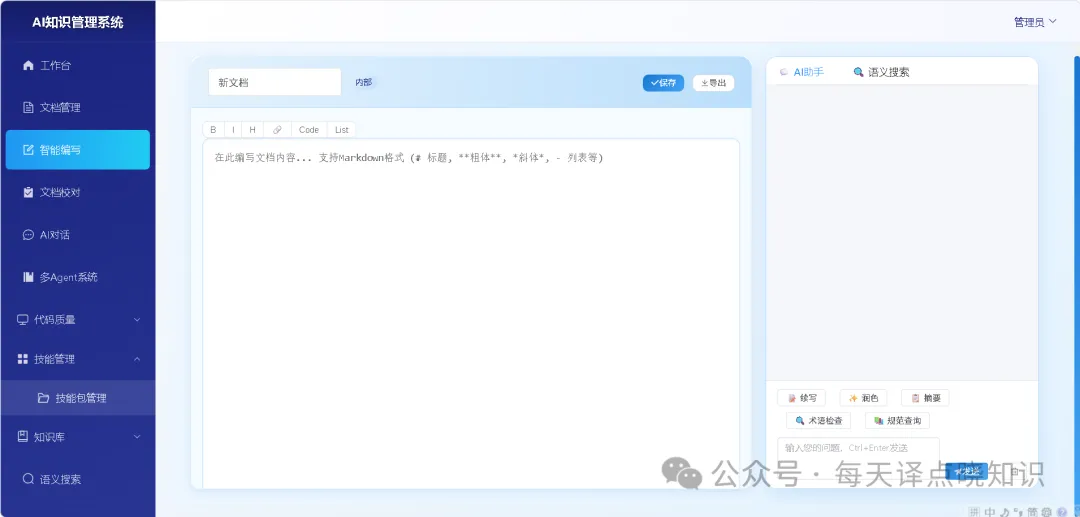Screen dimensions: 1080x517
Task: Click the AI知识管理系统 logo title
Action: tap(78, 22)
